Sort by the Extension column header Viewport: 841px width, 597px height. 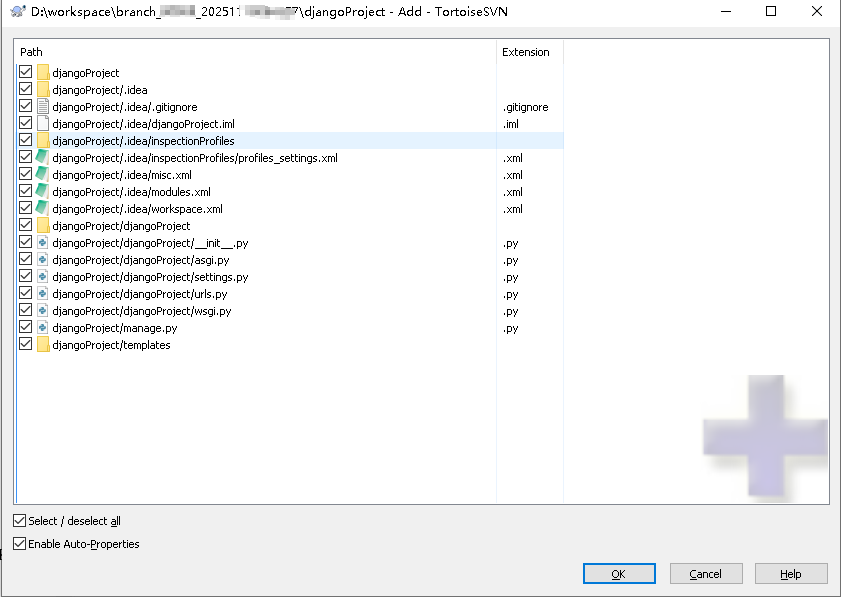point(530,52)
